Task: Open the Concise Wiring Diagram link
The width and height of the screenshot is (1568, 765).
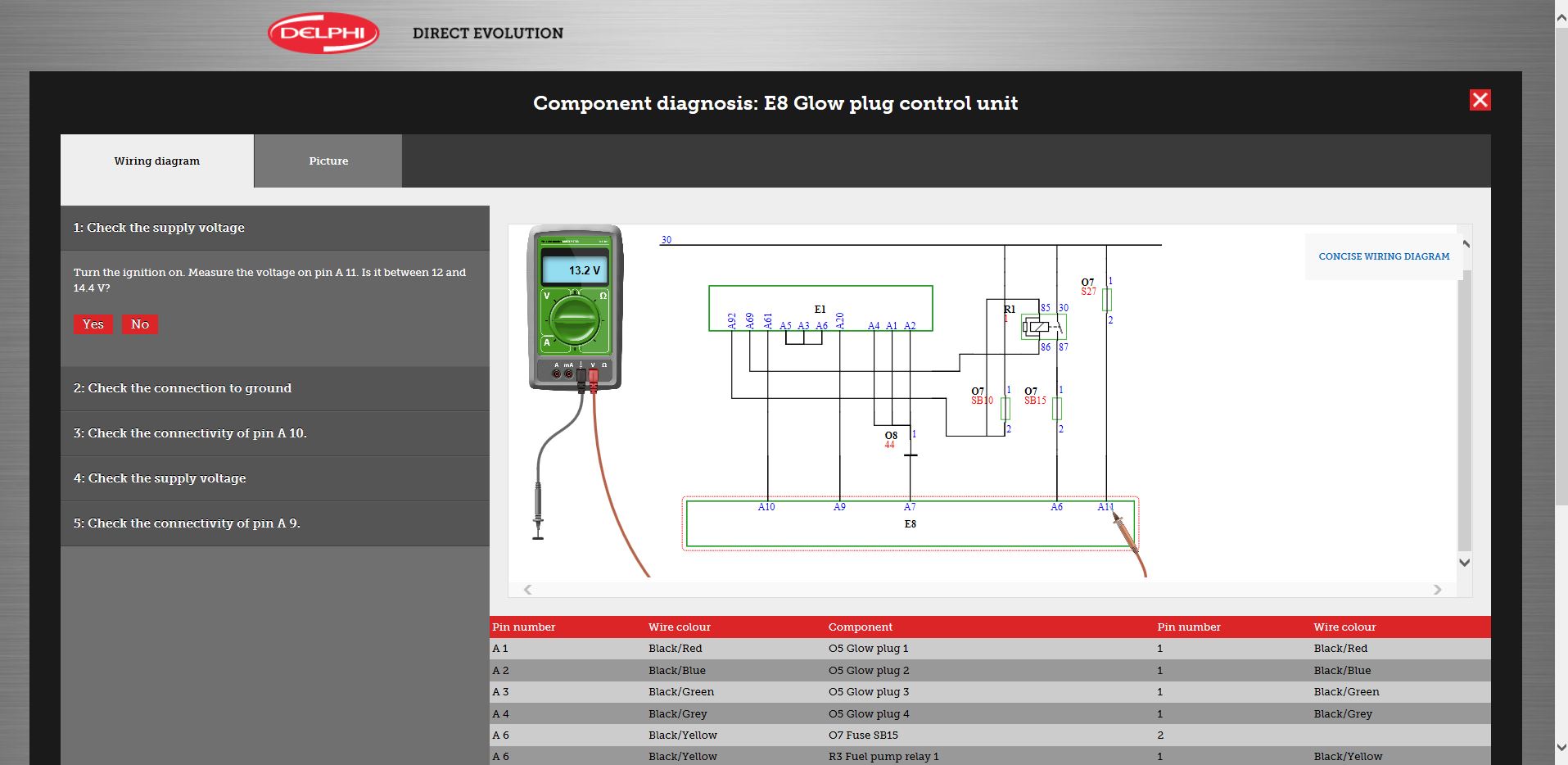Action: click(x=1383, y=256)
